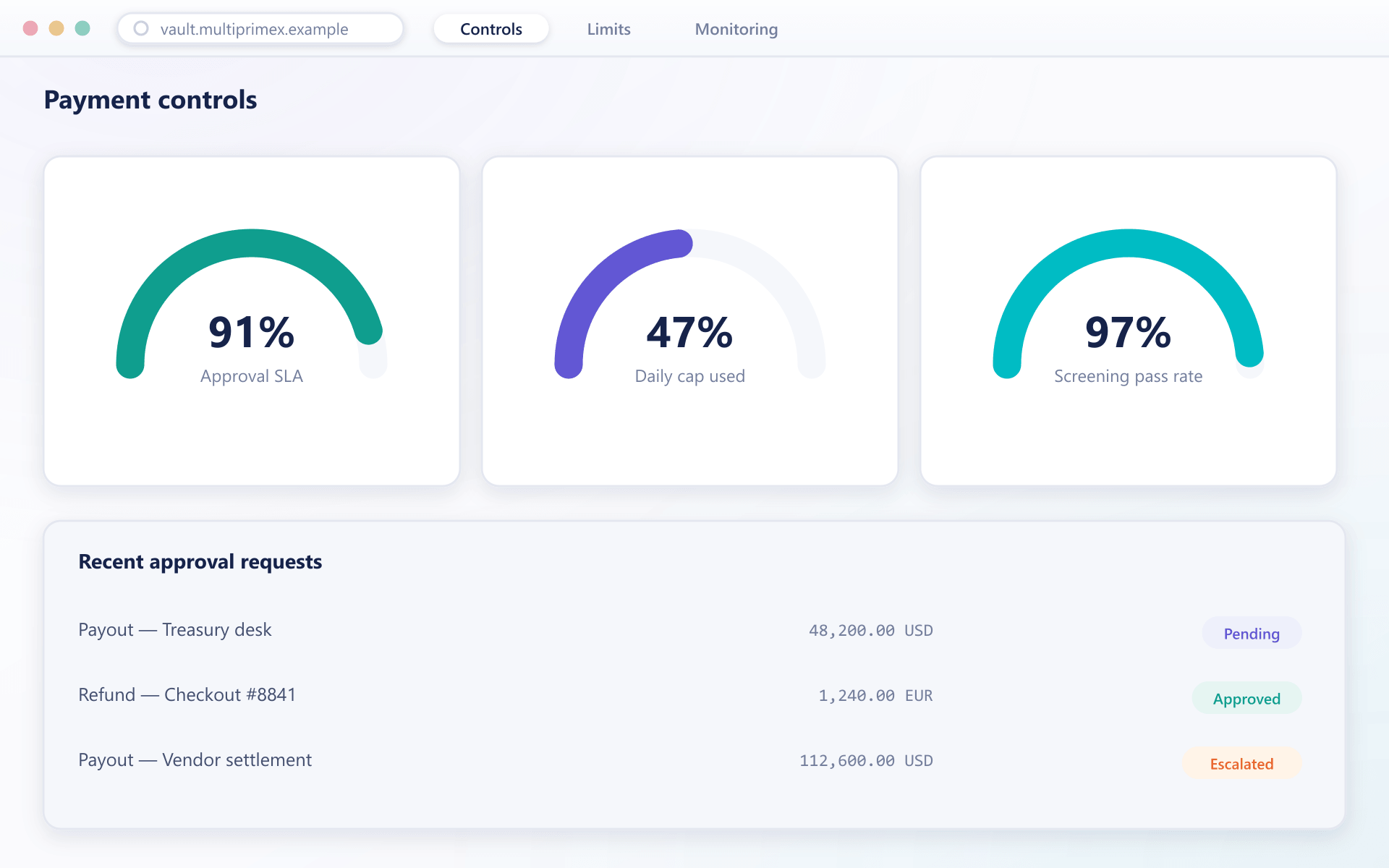Click the circle icon in address bar
Image resolution: width=1389 pixels, height=868 pixels.
tap(141, 29)
